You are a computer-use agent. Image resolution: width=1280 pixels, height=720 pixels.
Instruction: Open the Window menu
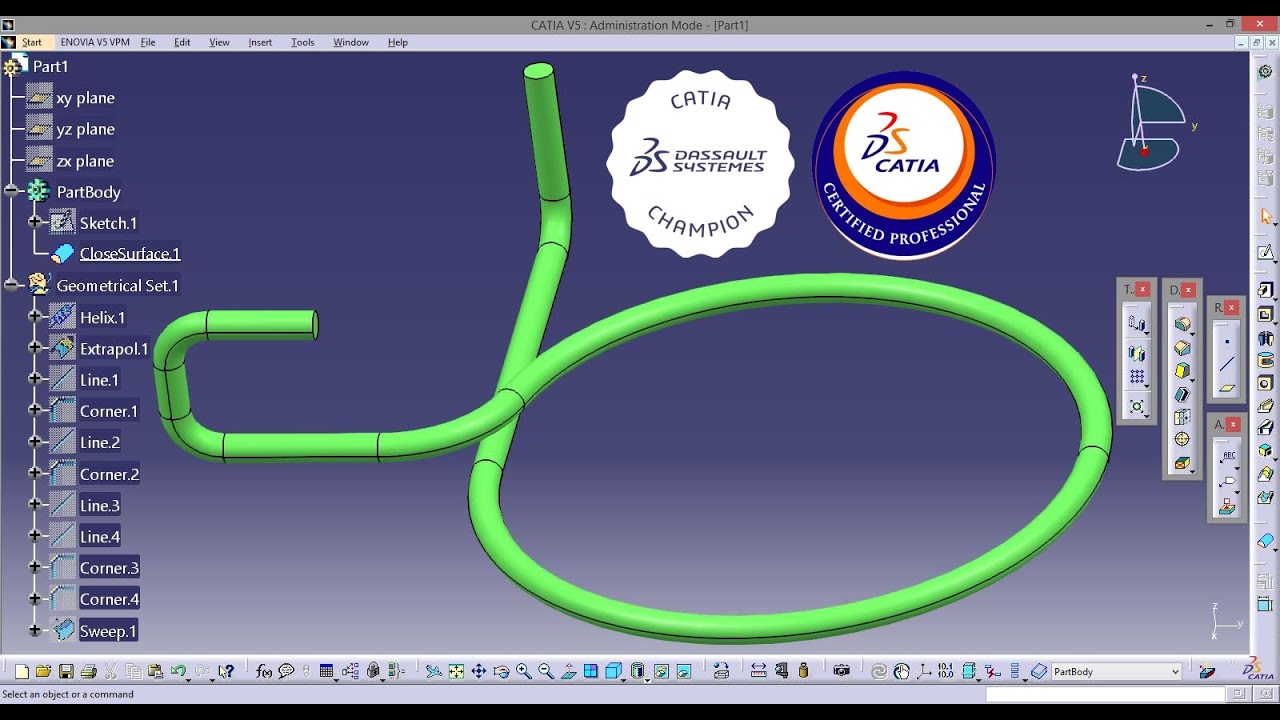coord(351,42)
